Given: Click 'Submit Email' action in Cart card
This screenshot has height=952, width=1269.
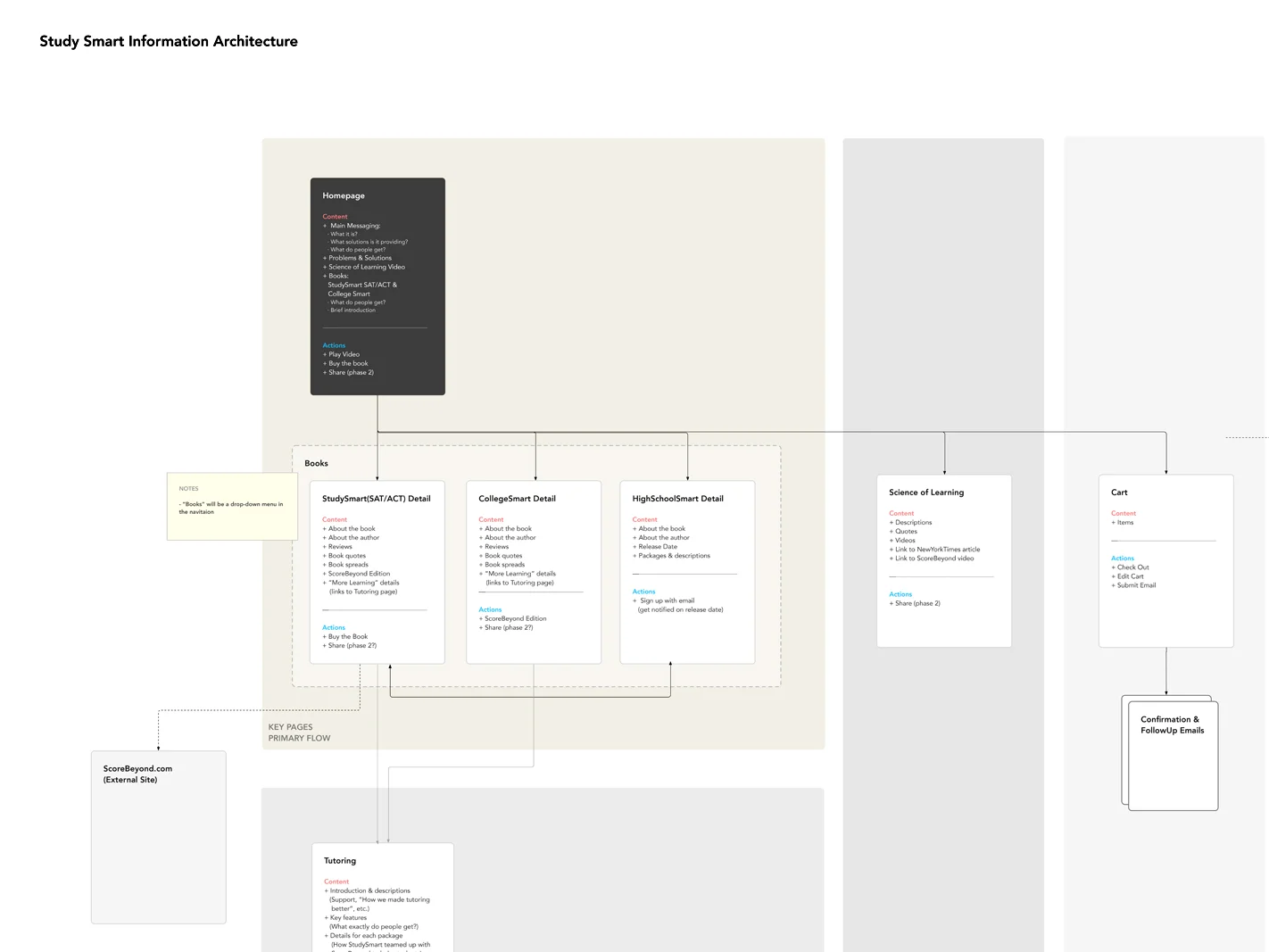Looking at the screenshot, I should (x=1137, y=585).
